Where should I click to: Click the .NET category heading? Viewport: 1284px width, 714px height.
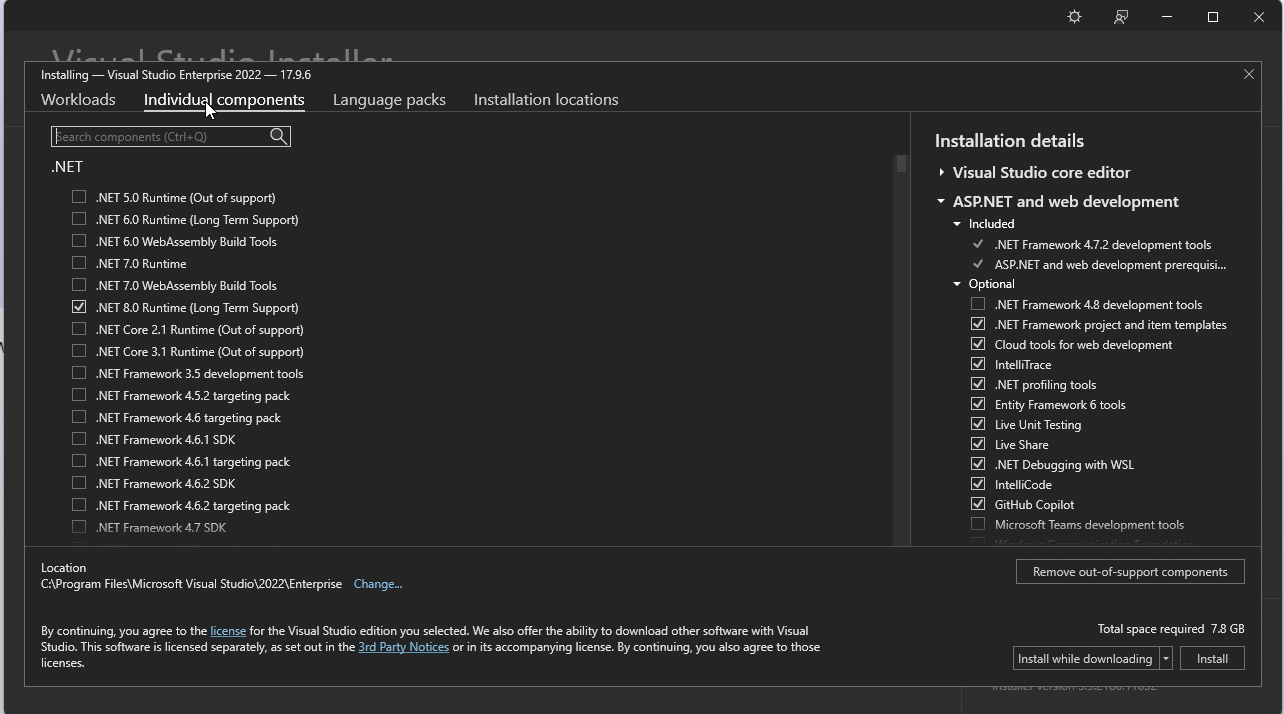[67, 167]
